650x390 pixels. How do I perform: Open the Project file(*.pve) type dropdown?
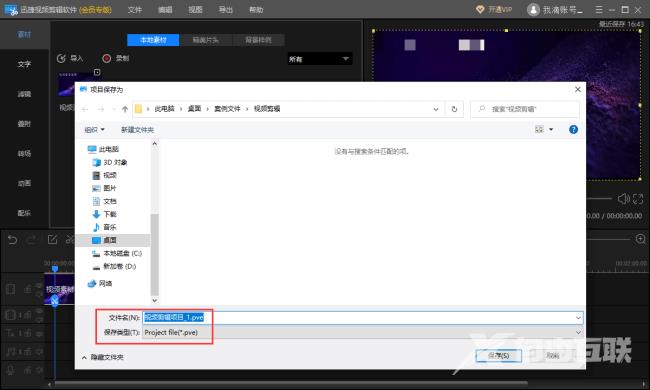(x=363, y=332)
